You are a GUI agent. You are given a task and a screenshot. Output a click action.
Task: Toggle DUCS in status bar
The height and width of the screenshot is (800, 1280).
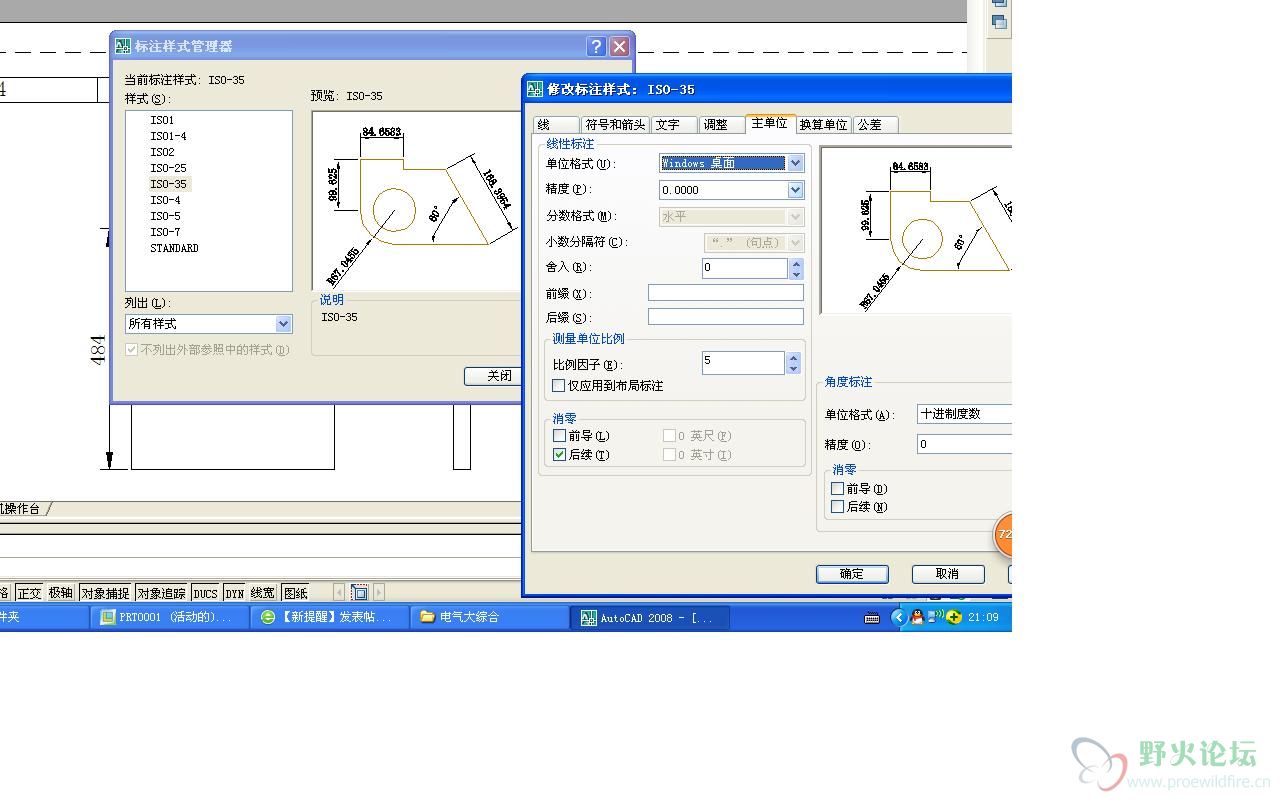pos(205,593)
